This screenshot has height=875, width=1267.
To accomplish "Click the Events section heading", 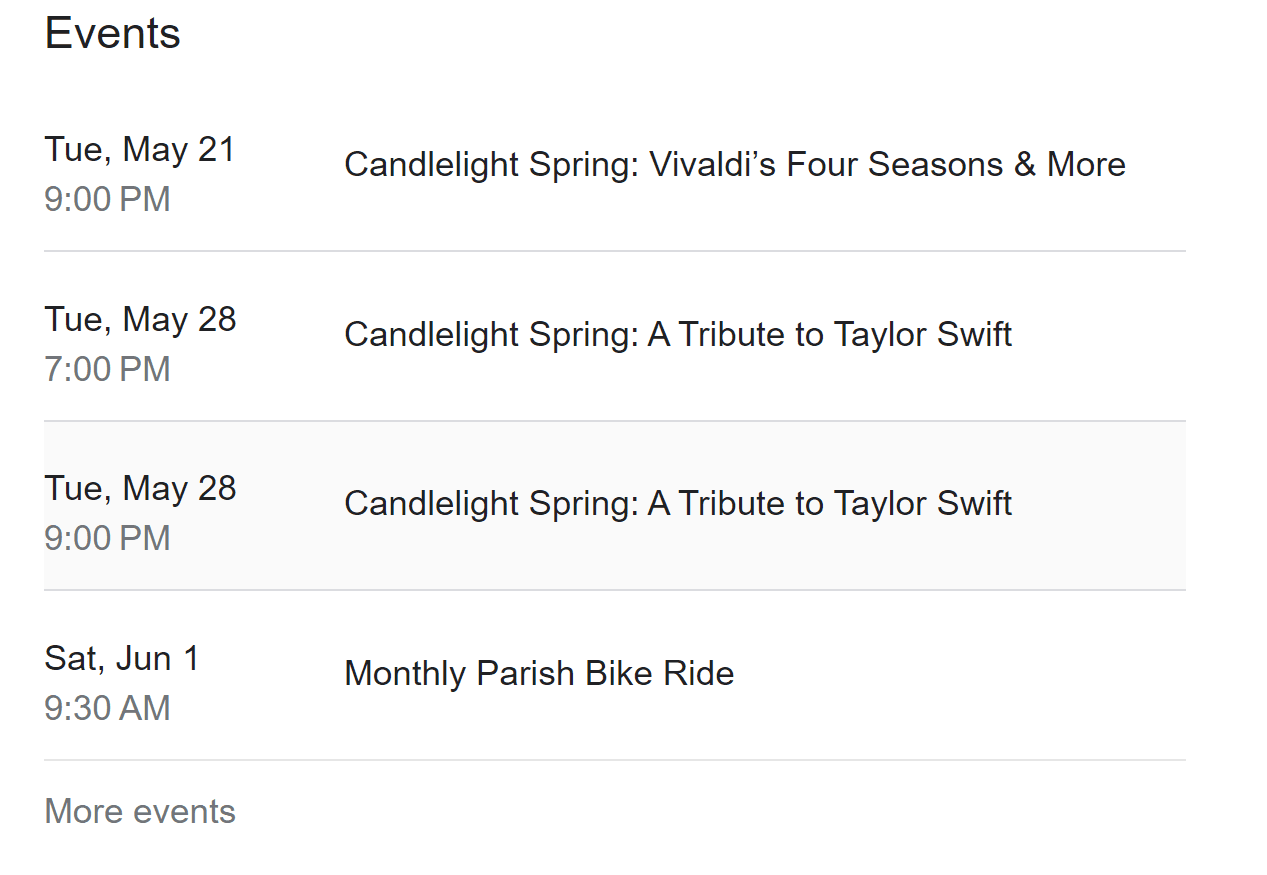I will point(112,33).
